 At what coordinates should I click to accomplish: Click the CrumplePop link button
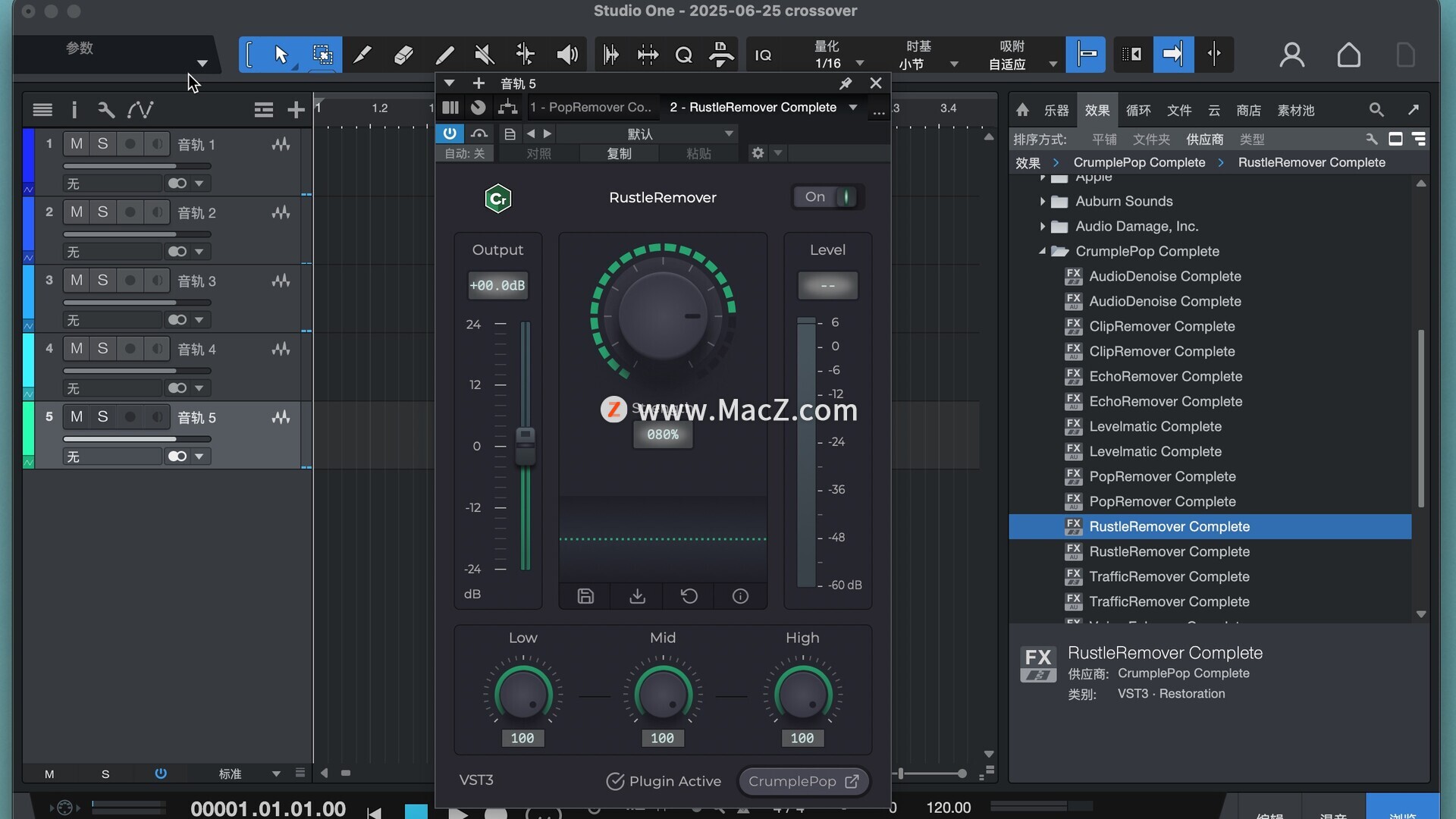tap(803, 781)
